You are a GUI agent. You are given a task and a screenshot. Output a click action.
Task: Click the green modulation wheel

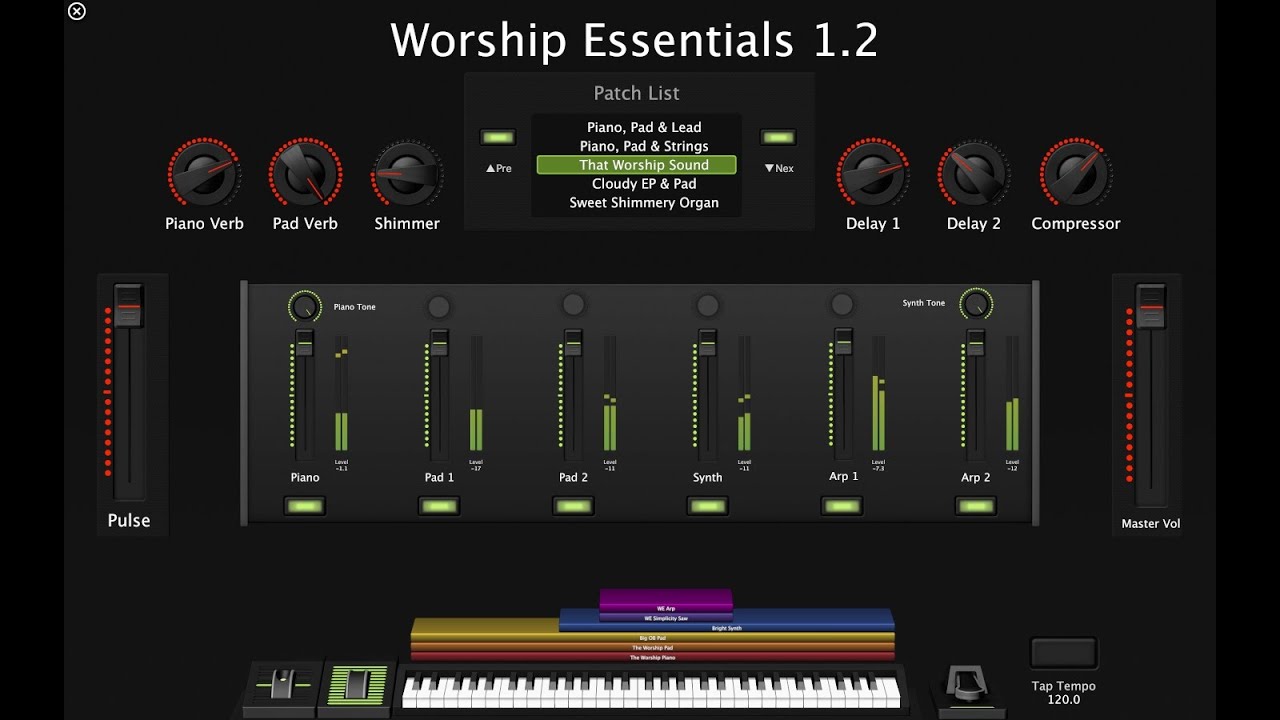pos(357,686)
